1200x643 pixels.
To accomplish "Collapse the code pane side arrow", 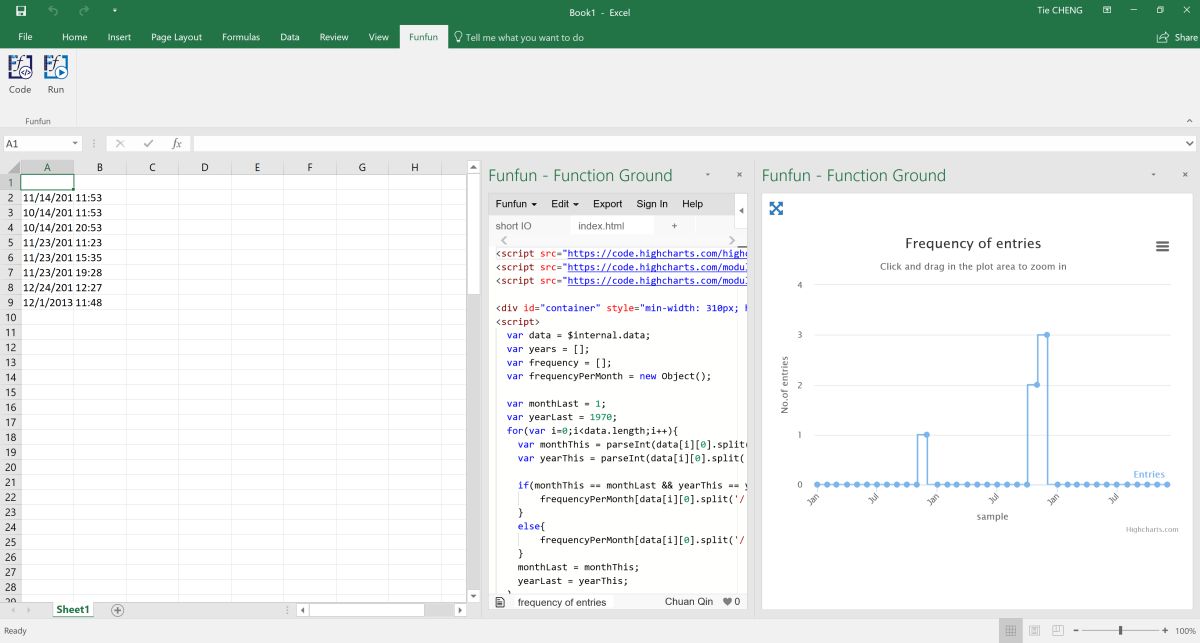I will click(x=741, y=210).
